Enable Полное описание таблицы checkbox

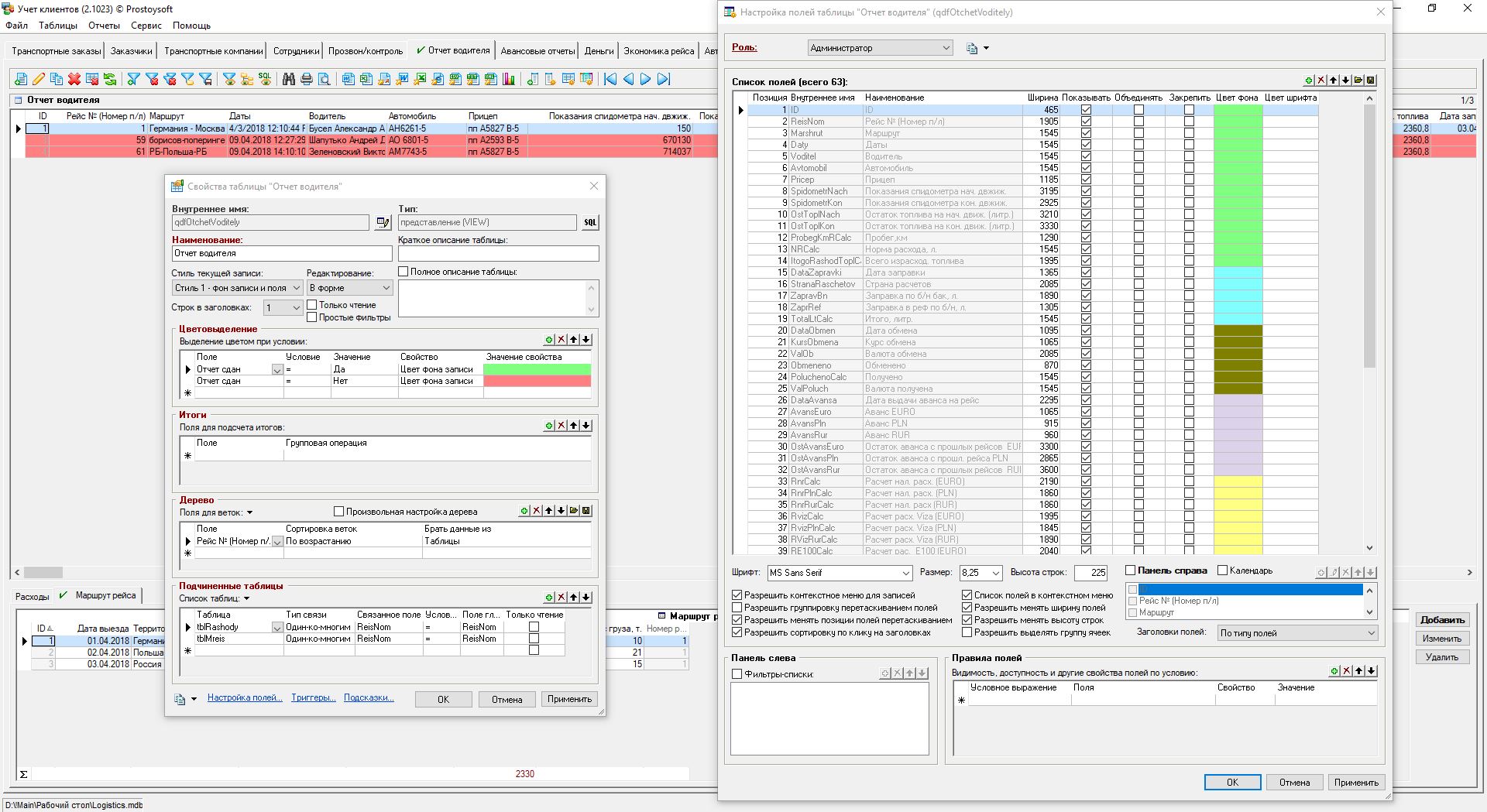tap(404, 272)
